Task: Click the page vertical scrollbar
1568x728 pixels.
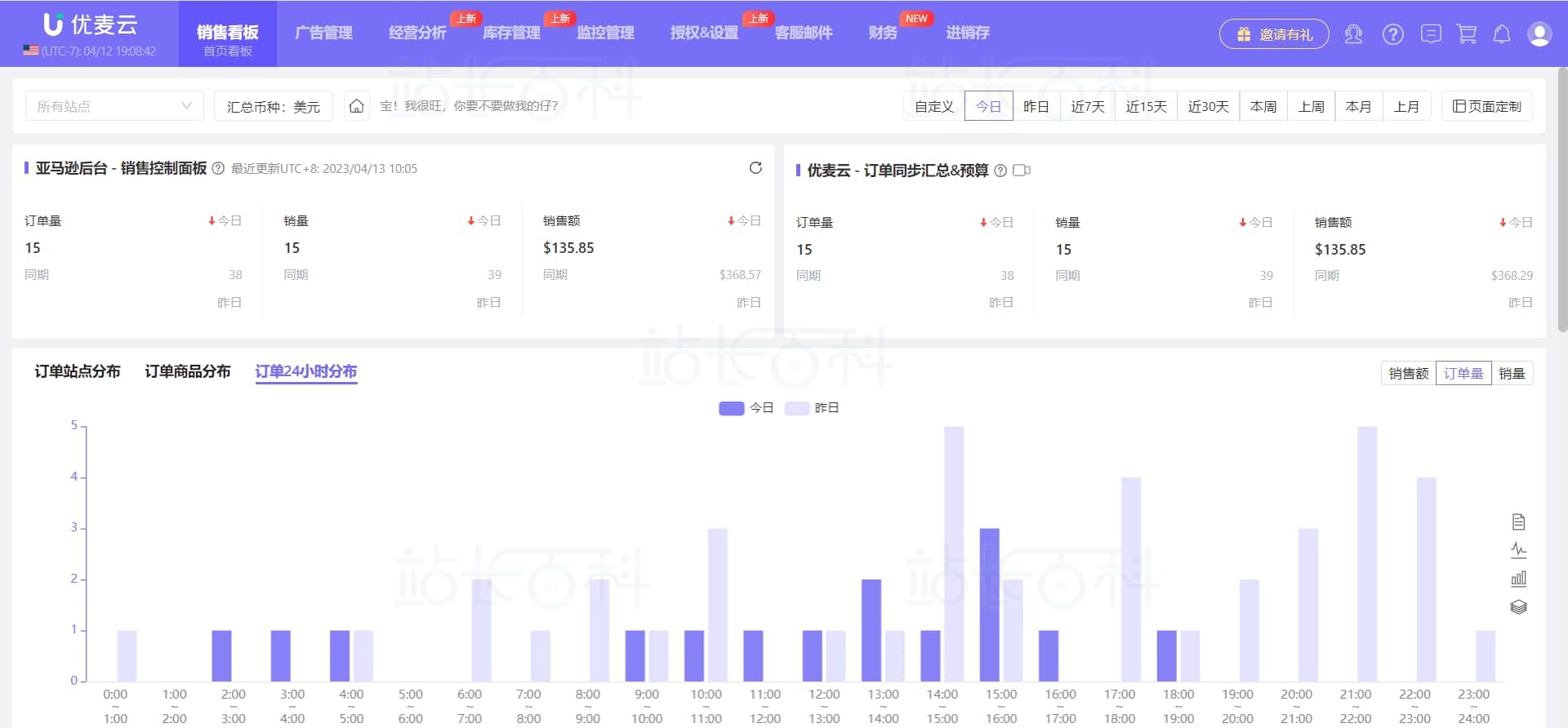Action: coord(1562,200)
